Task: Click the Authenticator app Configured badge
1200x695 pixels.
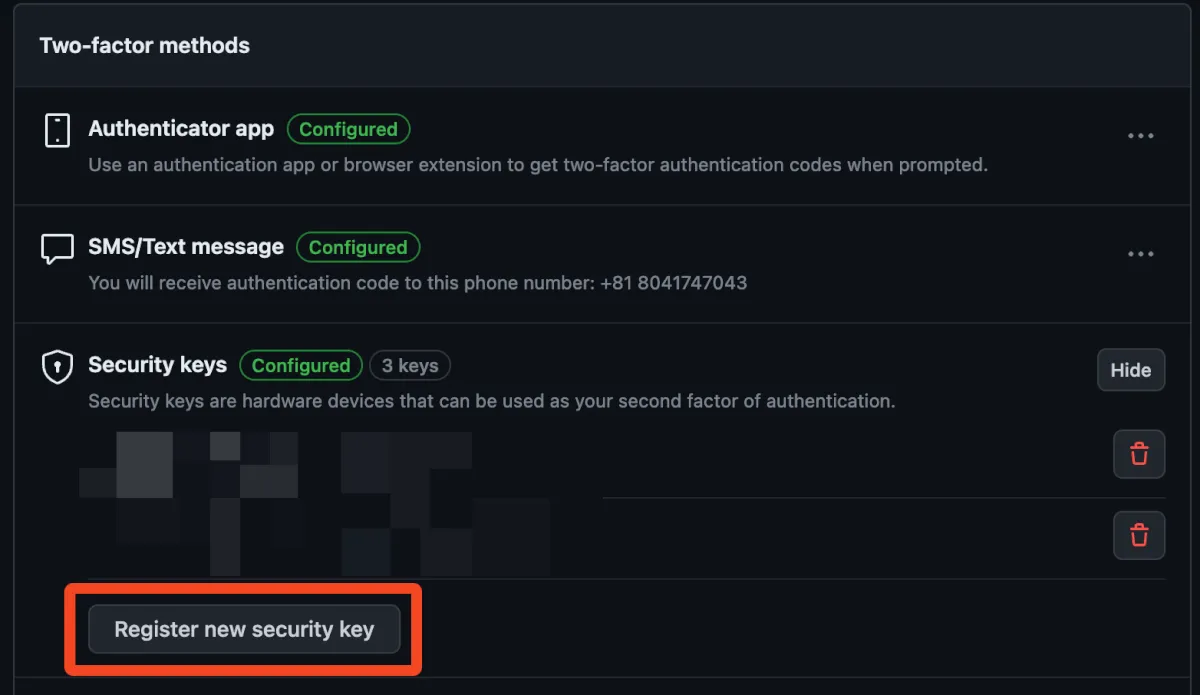Action: pyautogui.click(x=348, y=129)
